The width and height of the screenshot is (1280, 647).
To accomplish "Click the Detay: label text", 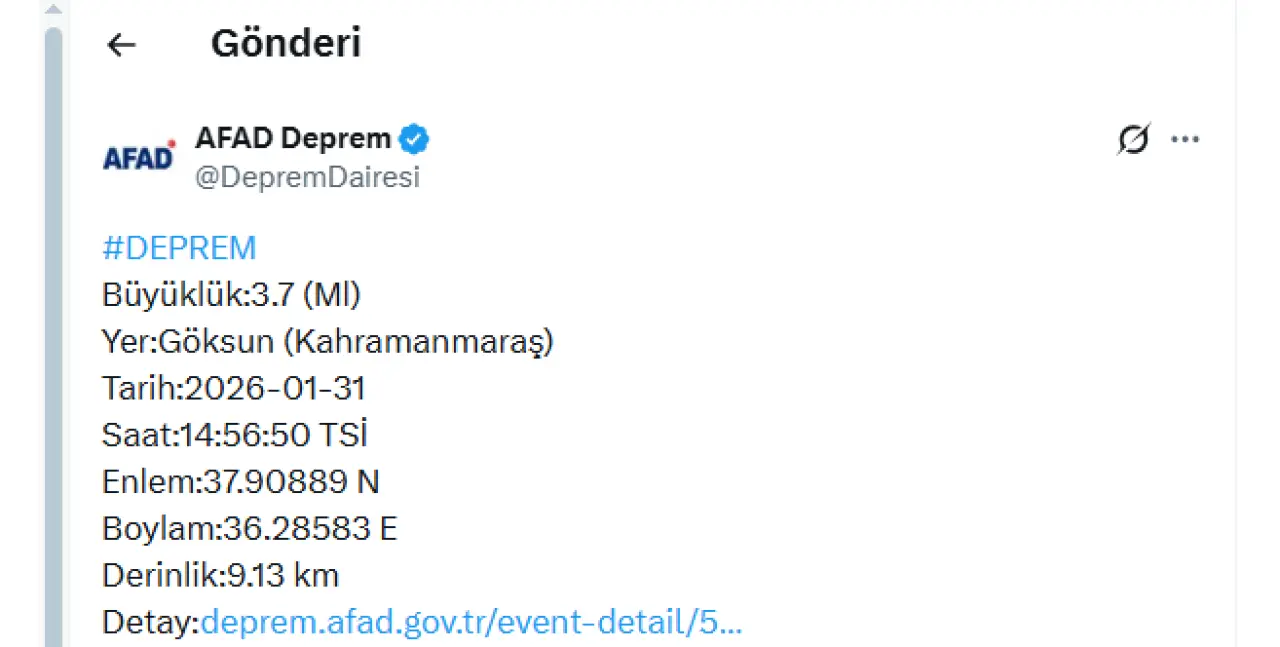I will click(x=151, y=623).
